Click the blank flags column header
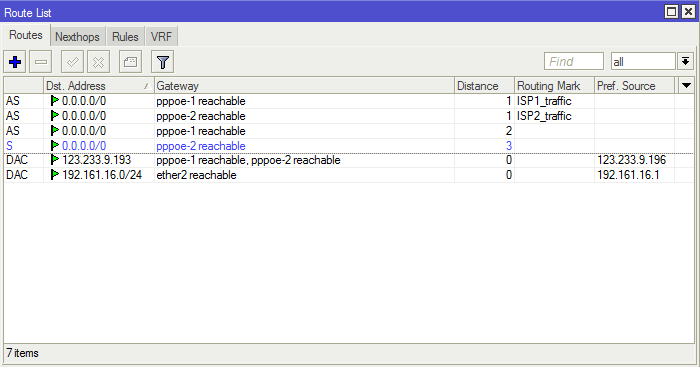The height and width of the screenshot is (367, 700). pyautogui.click(x=24, y=85)
